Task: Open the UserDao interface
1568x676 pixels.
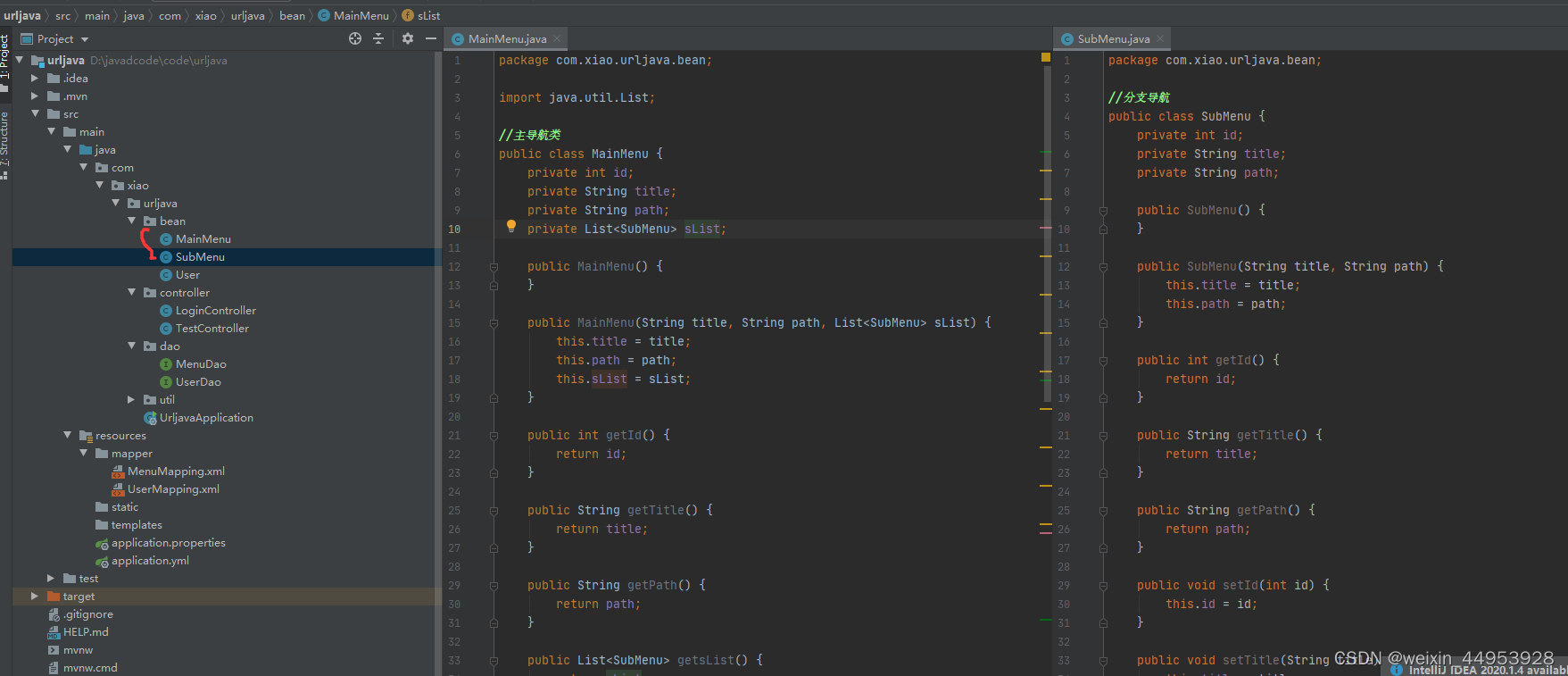Action: tap(198, 381)
